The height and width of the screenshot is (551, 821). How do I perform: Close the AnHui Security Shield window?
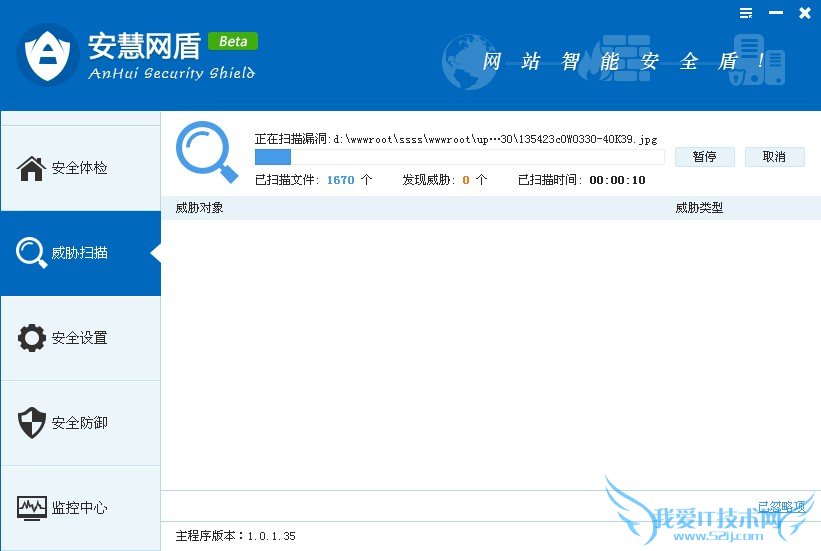point(805,13)
